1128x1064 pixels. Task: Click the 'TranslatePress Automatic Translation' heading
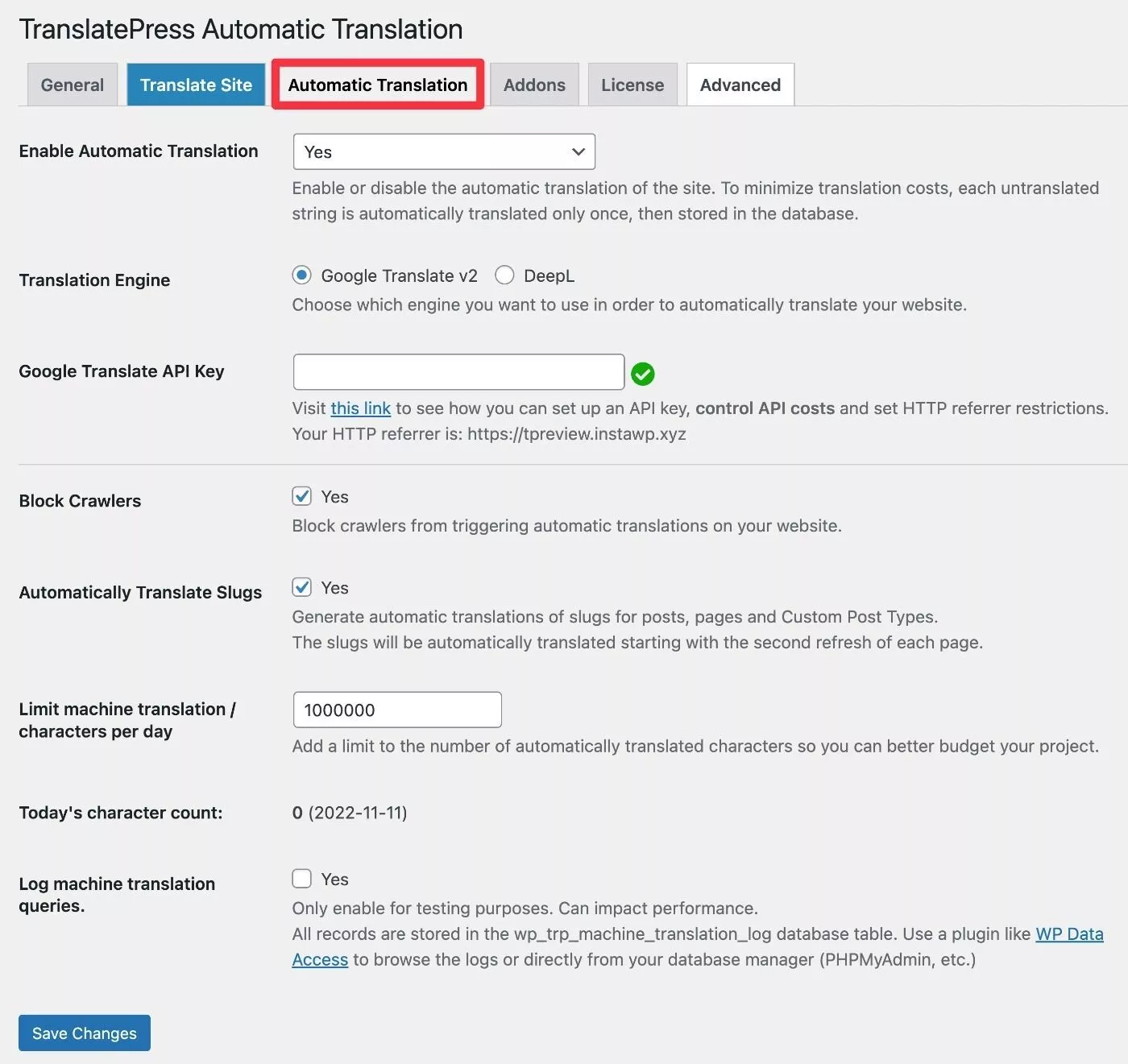241,30
